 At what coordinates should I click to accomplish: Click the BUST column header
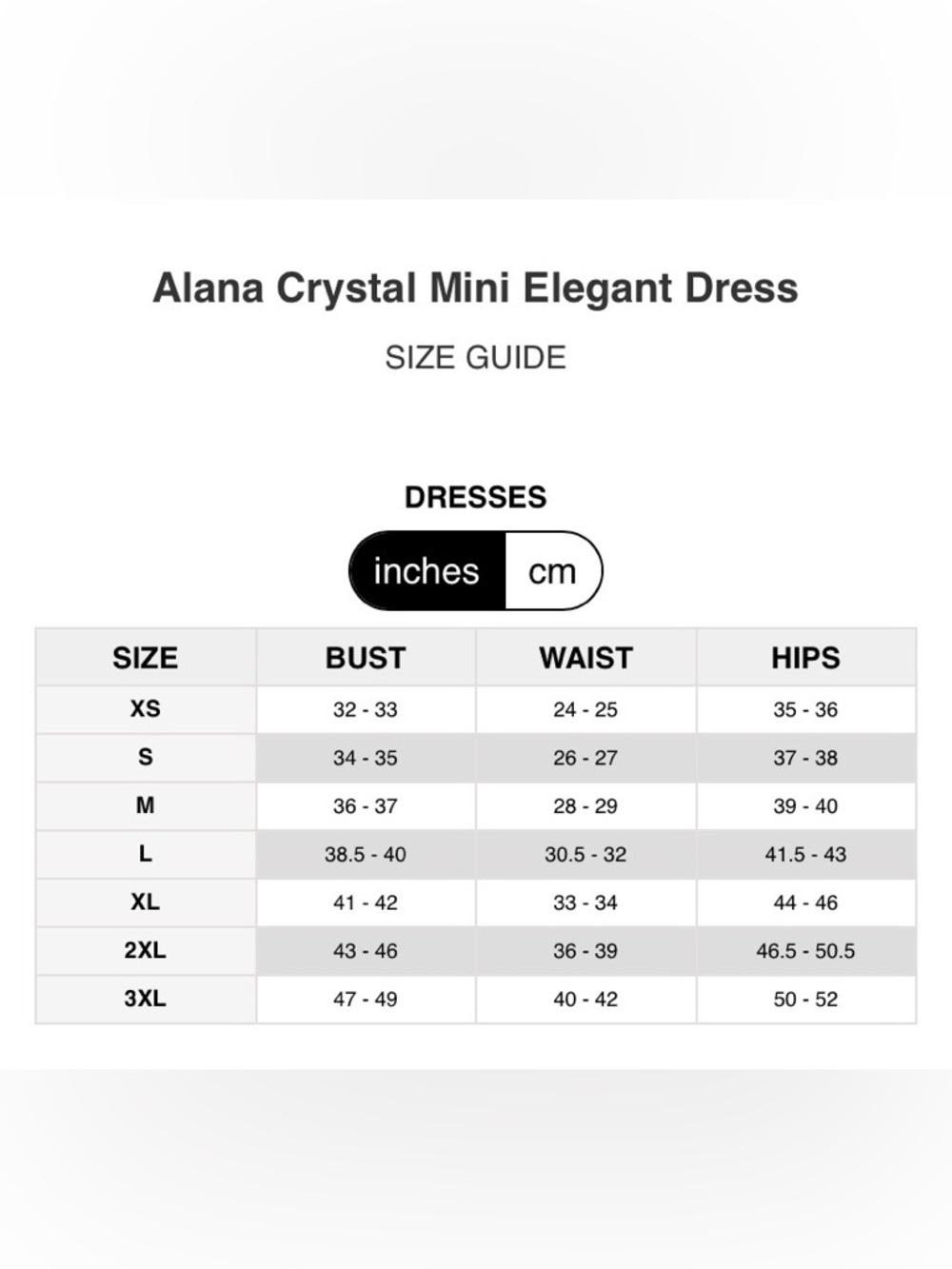click(366, 658)
